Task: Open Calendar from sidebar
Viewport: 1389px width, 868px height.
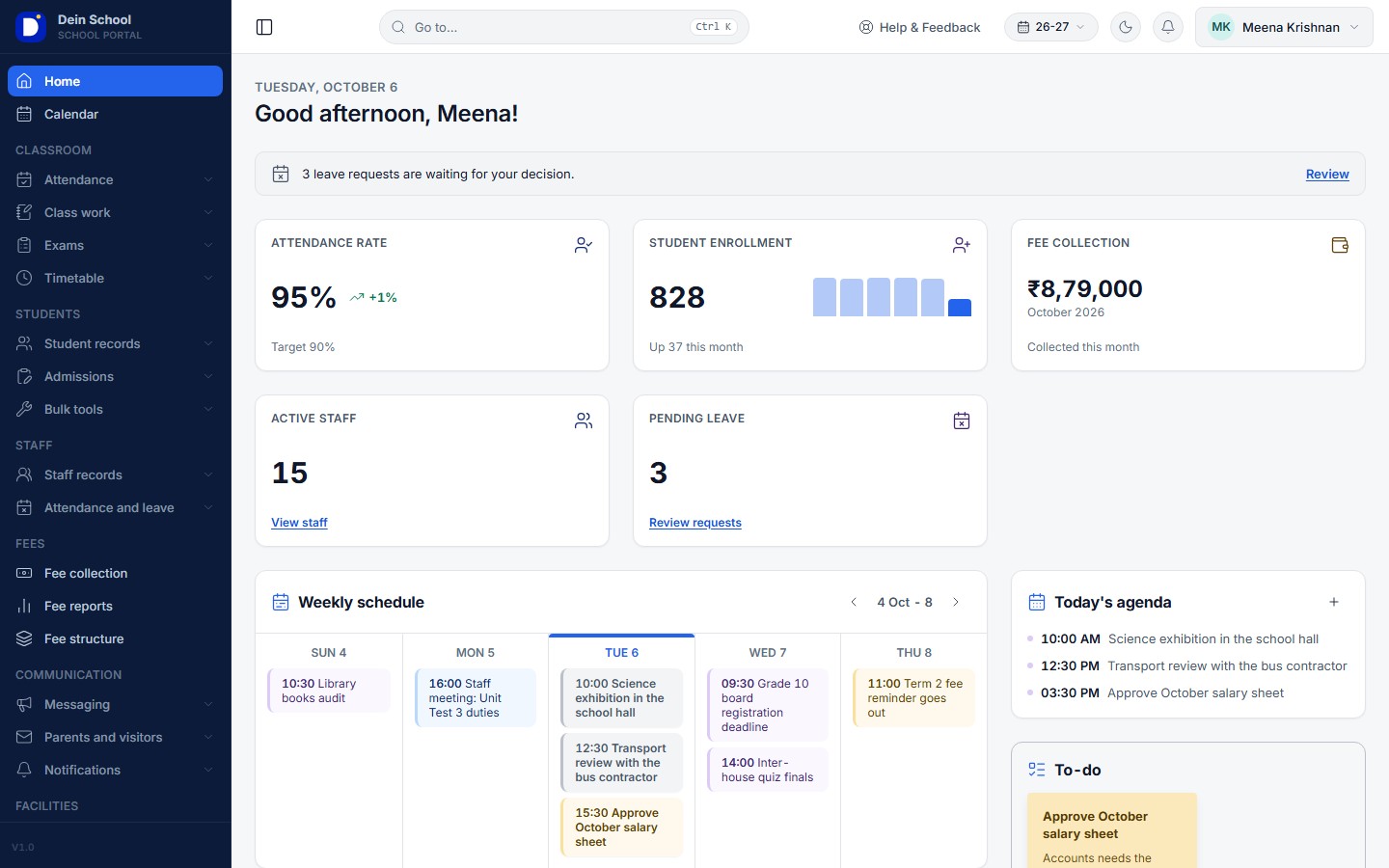Action: coord(115,114)
